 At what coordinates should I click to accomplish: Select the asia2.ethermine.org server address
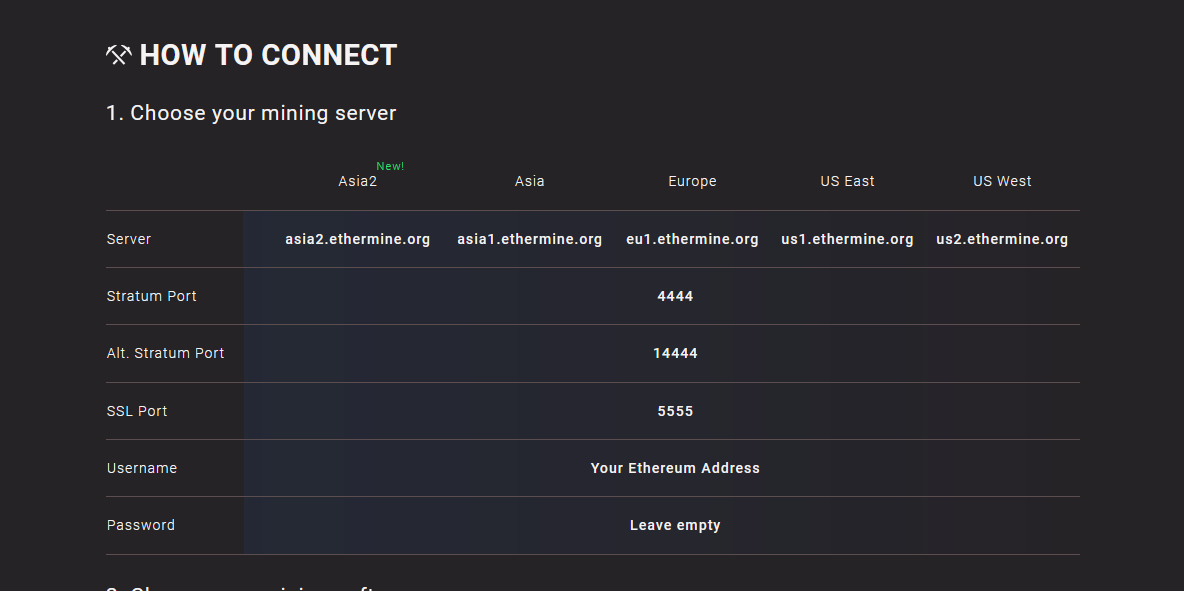click(x=357, y=239)
